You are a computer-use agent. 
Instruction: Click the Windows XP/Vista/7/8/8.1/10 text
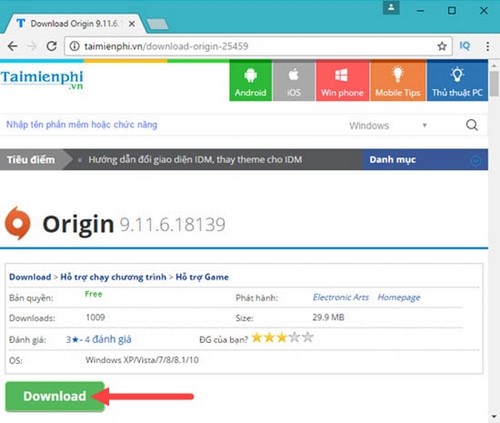coord(142,360)
